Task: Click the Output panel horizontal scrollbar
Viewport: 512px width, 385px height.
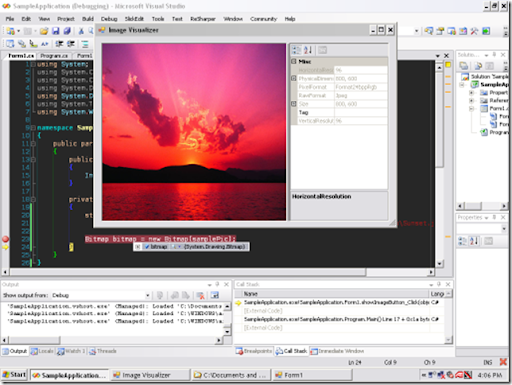Action: 112,340
